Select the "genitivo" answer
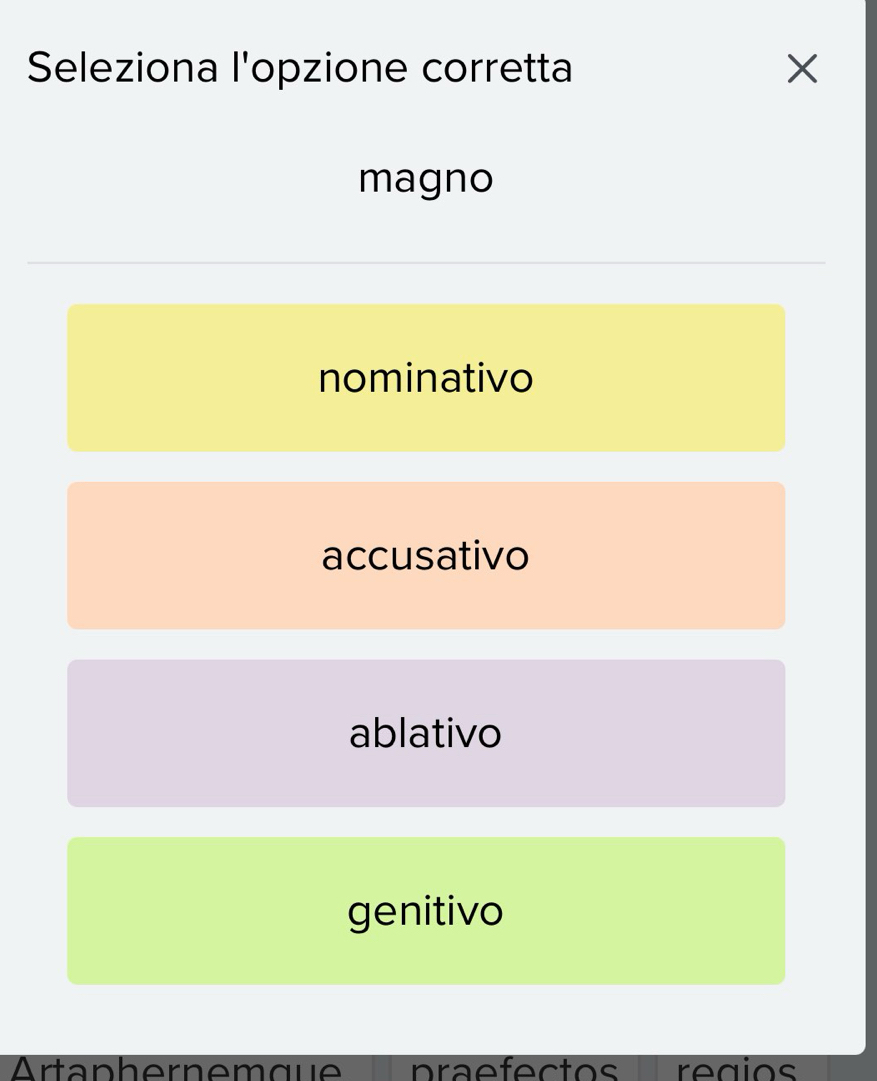 click(x=426, y=911)
